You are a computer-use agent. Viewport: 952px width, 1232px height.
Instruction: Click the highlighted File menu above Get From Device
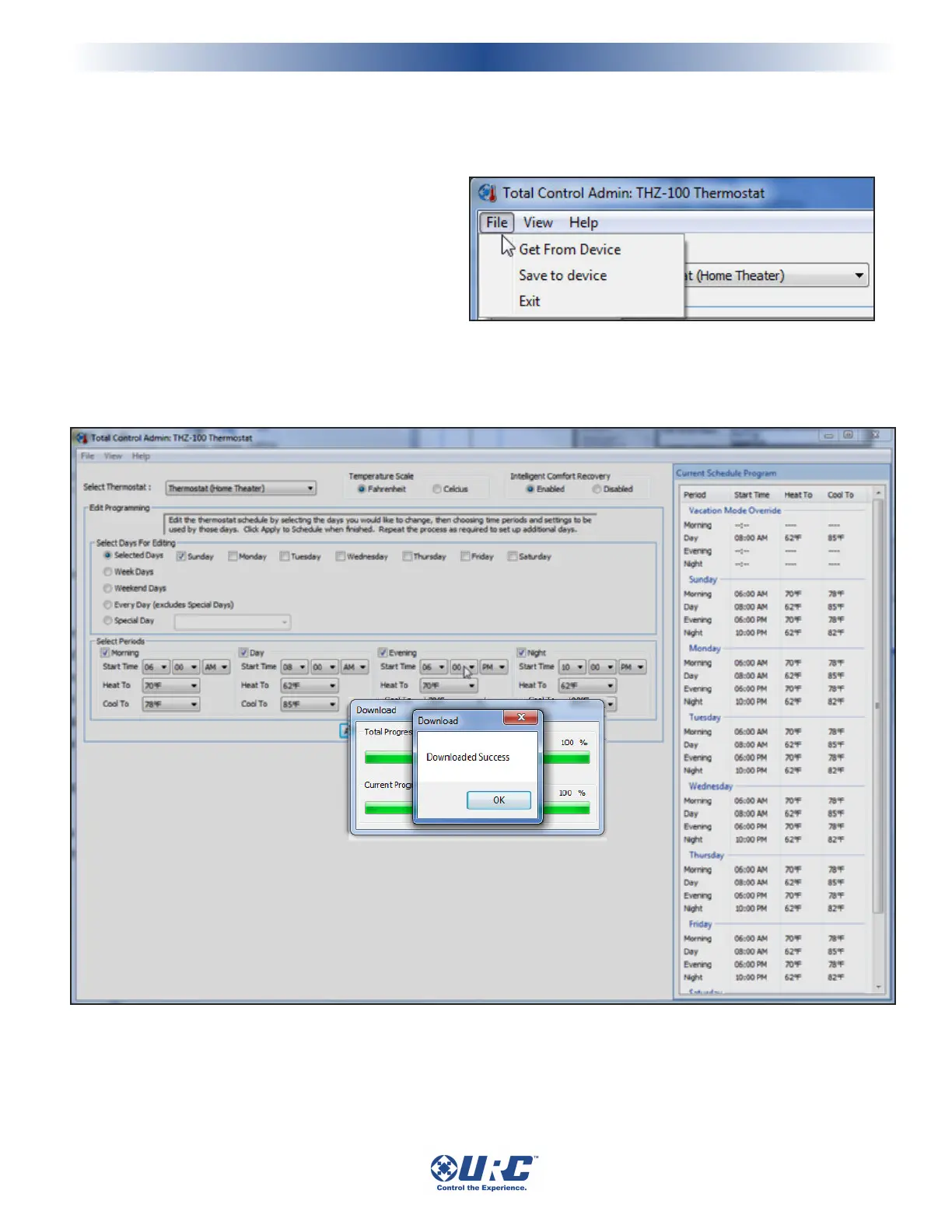tap(496, 222)
